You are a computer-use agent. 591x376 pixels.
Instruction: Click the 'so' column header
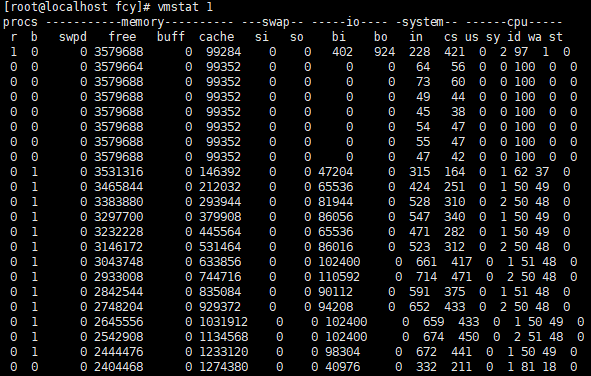tap(297, 37)
